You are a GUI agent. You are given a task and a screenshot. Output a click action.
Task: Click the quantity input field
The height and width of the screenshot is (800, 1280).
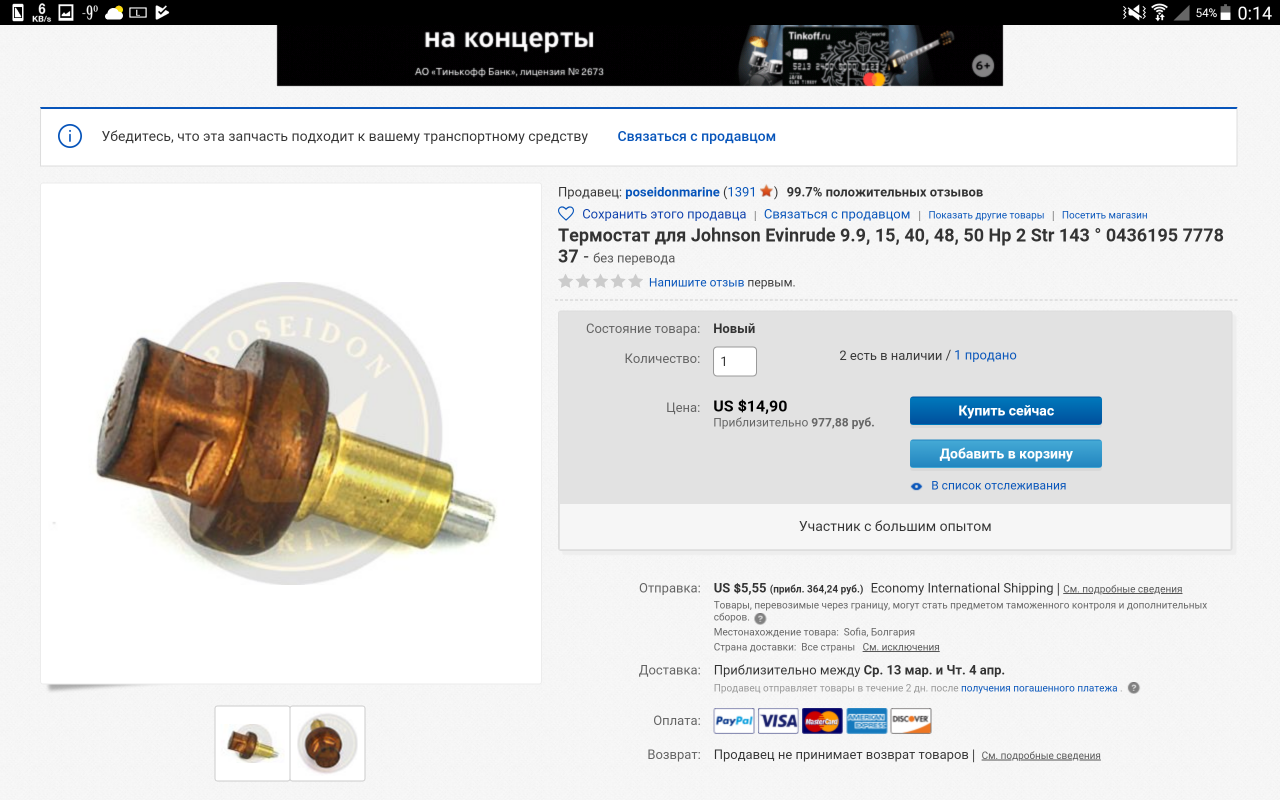coord(735,361)
